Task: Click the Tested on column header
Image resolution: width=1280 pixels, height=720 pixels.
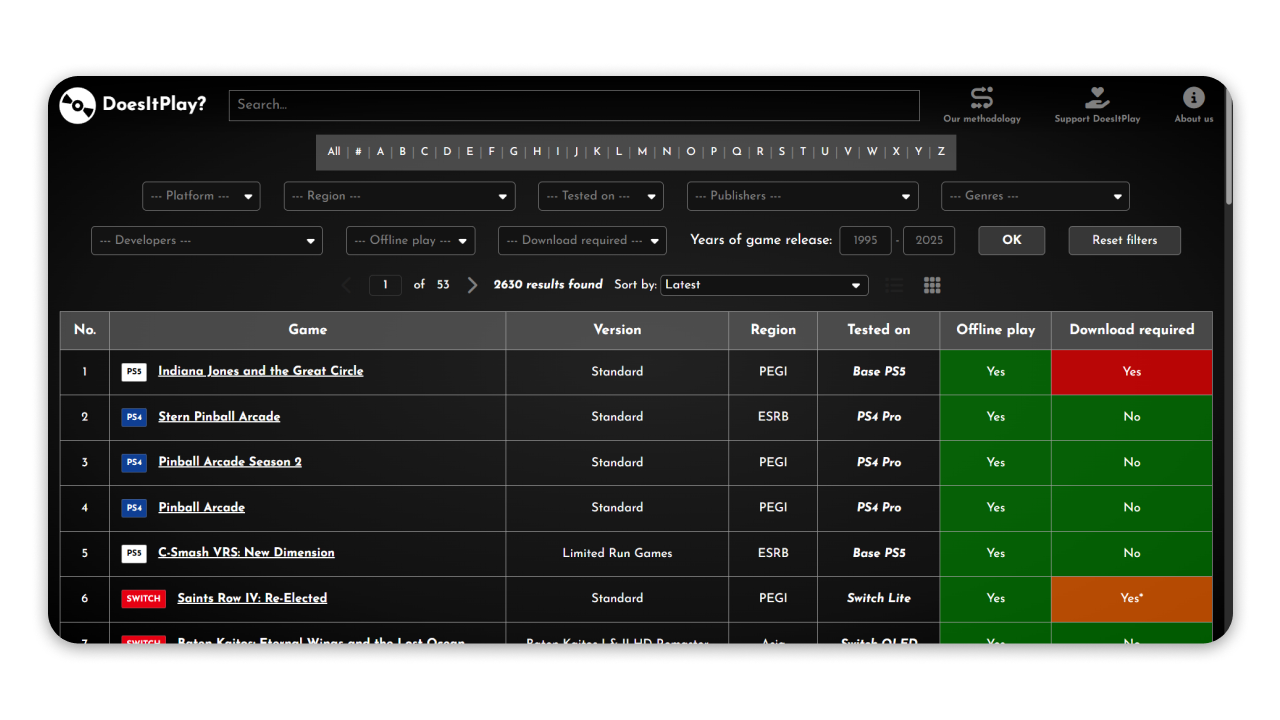Action: point(879,330)
